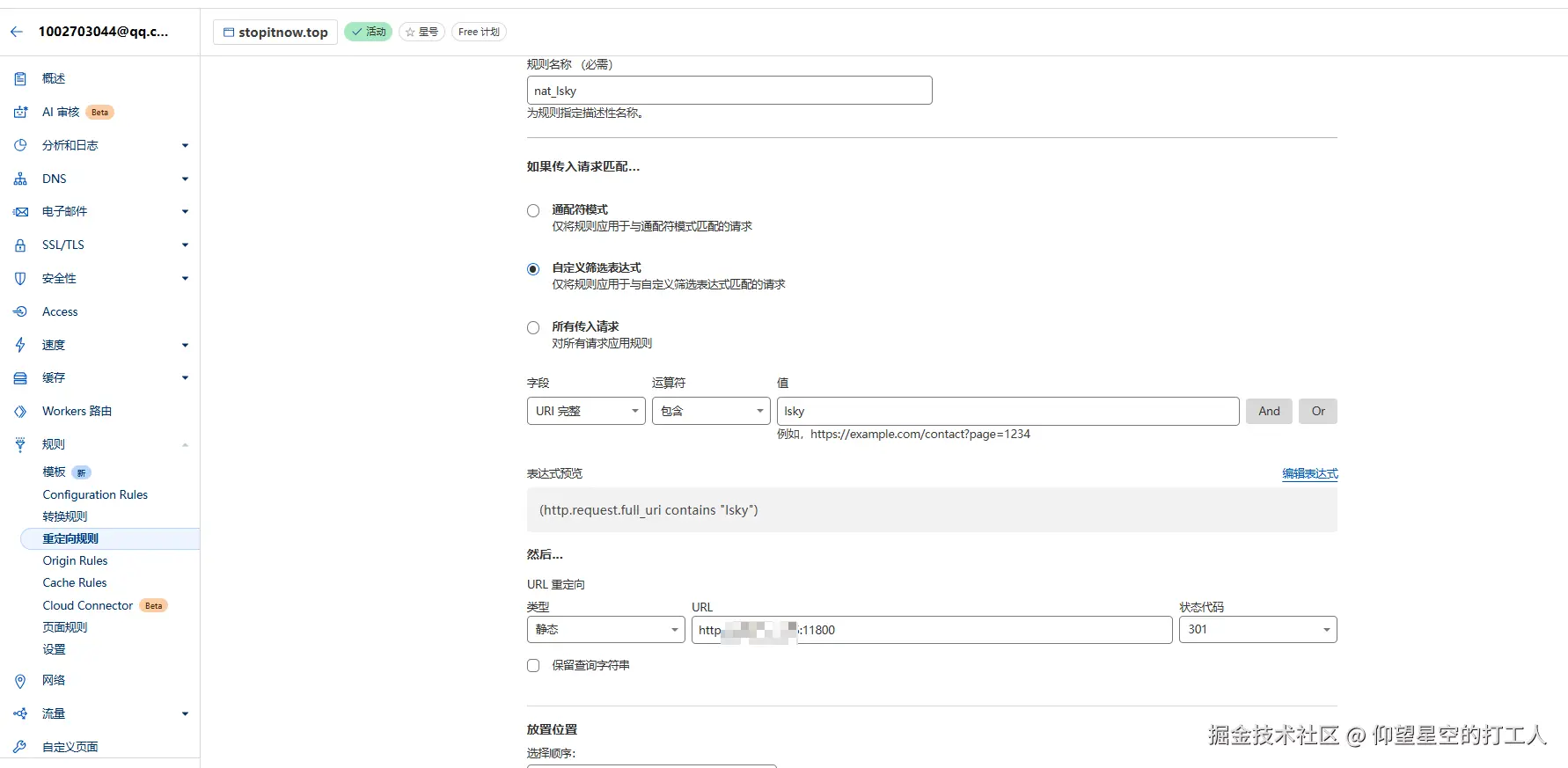Click the 安全性 shield icon

click(x=20, y=278)
